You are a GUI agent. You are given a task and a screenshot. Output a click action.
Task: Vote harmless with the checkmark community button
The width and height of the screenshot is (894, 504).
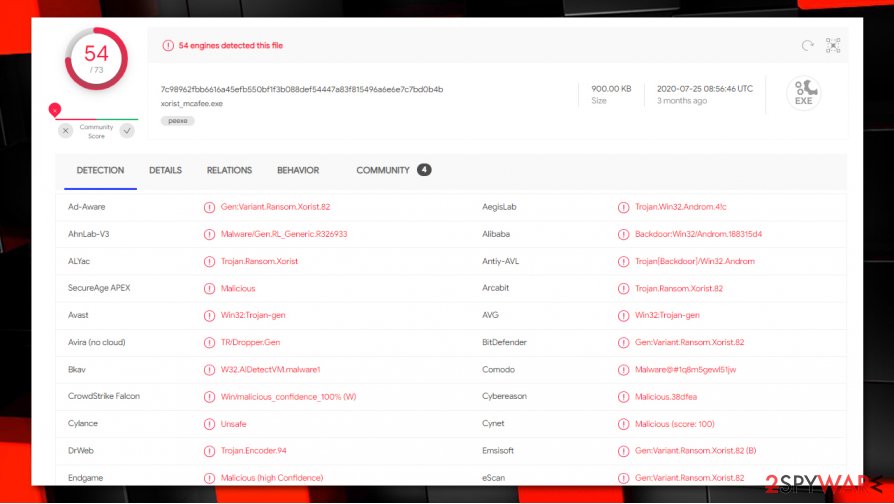coord(127,131)
